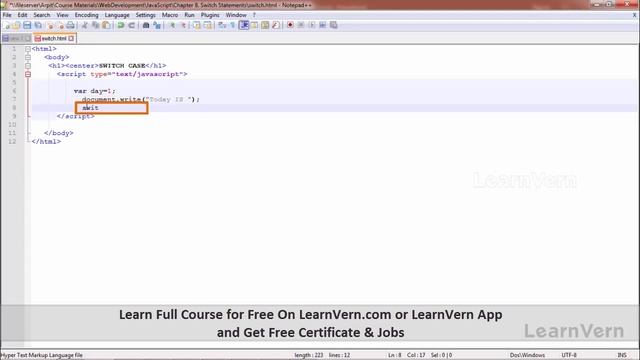Stop macro recording toolbar icon

pos(301,25)
